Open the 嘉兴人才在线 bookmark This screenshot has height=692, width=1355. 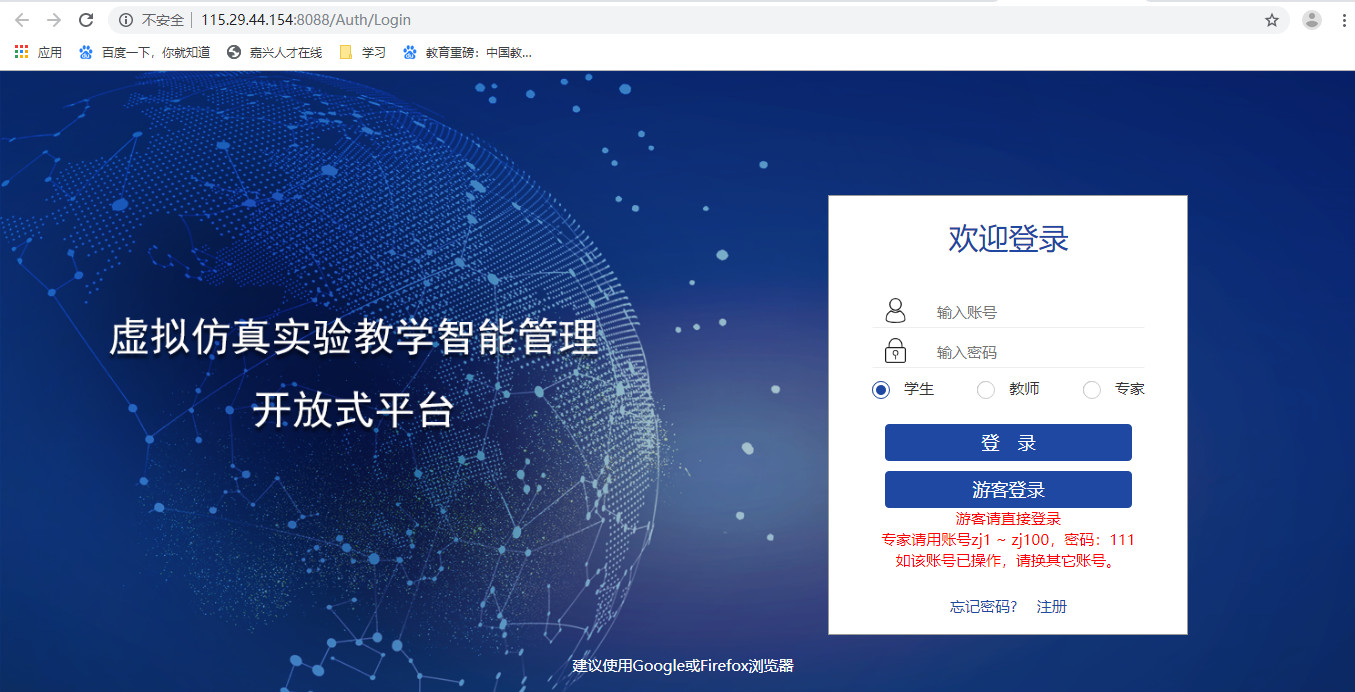click(x=275, y=52)
